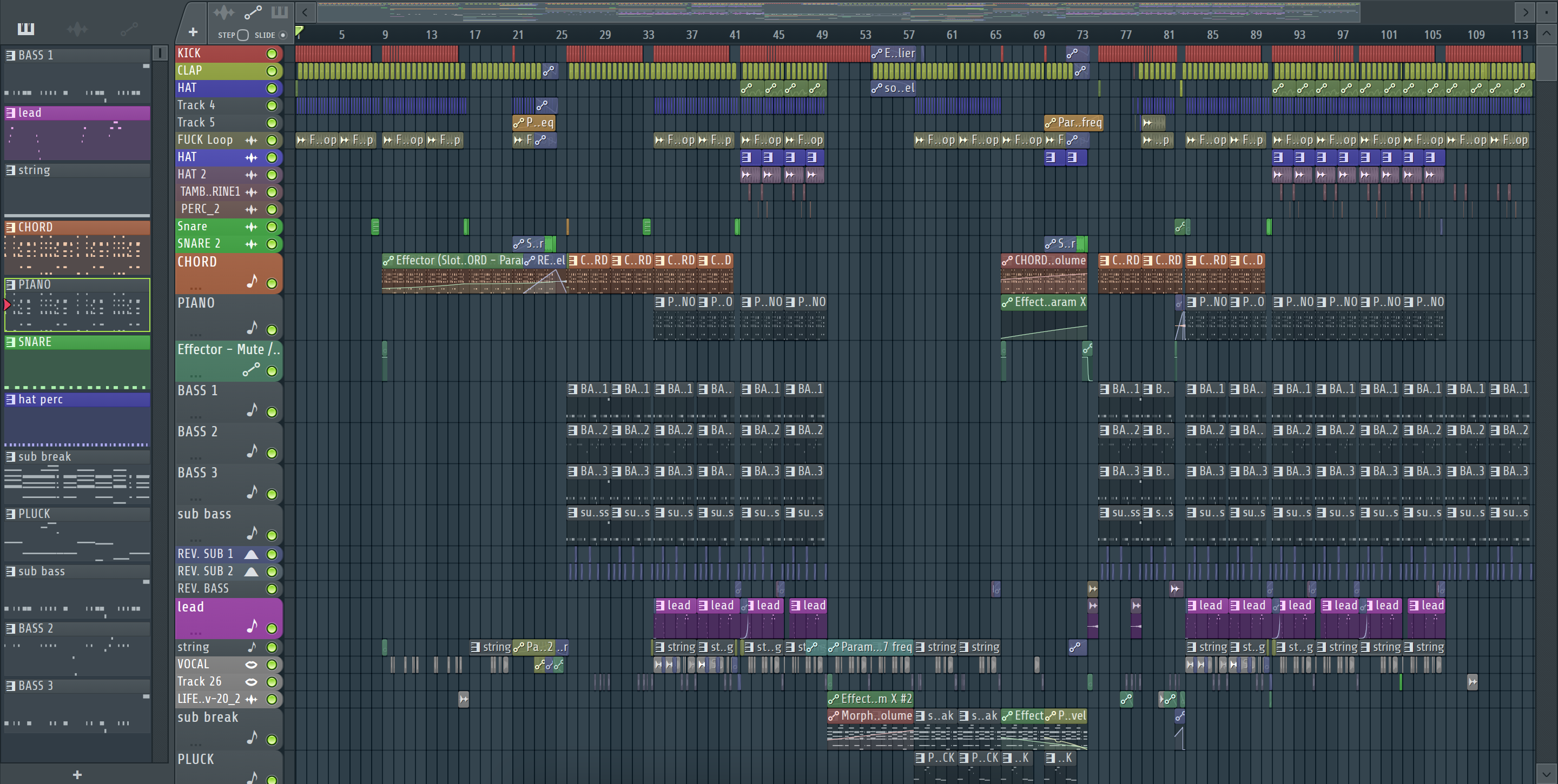Select the Effect..m X #2 automation clip

pos(870,699)
